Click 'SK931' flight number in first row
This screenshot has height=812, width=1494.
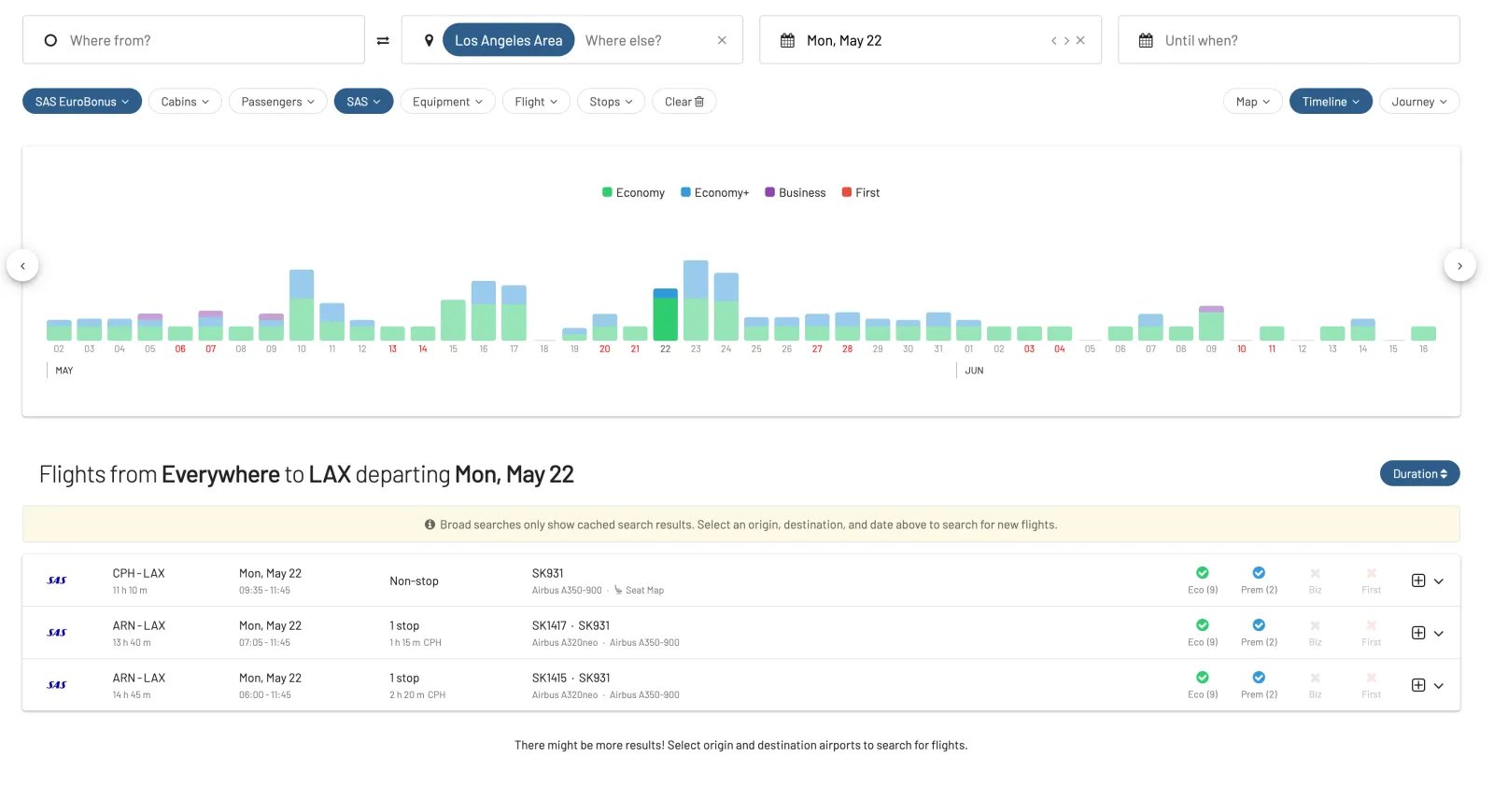point(547,573)
